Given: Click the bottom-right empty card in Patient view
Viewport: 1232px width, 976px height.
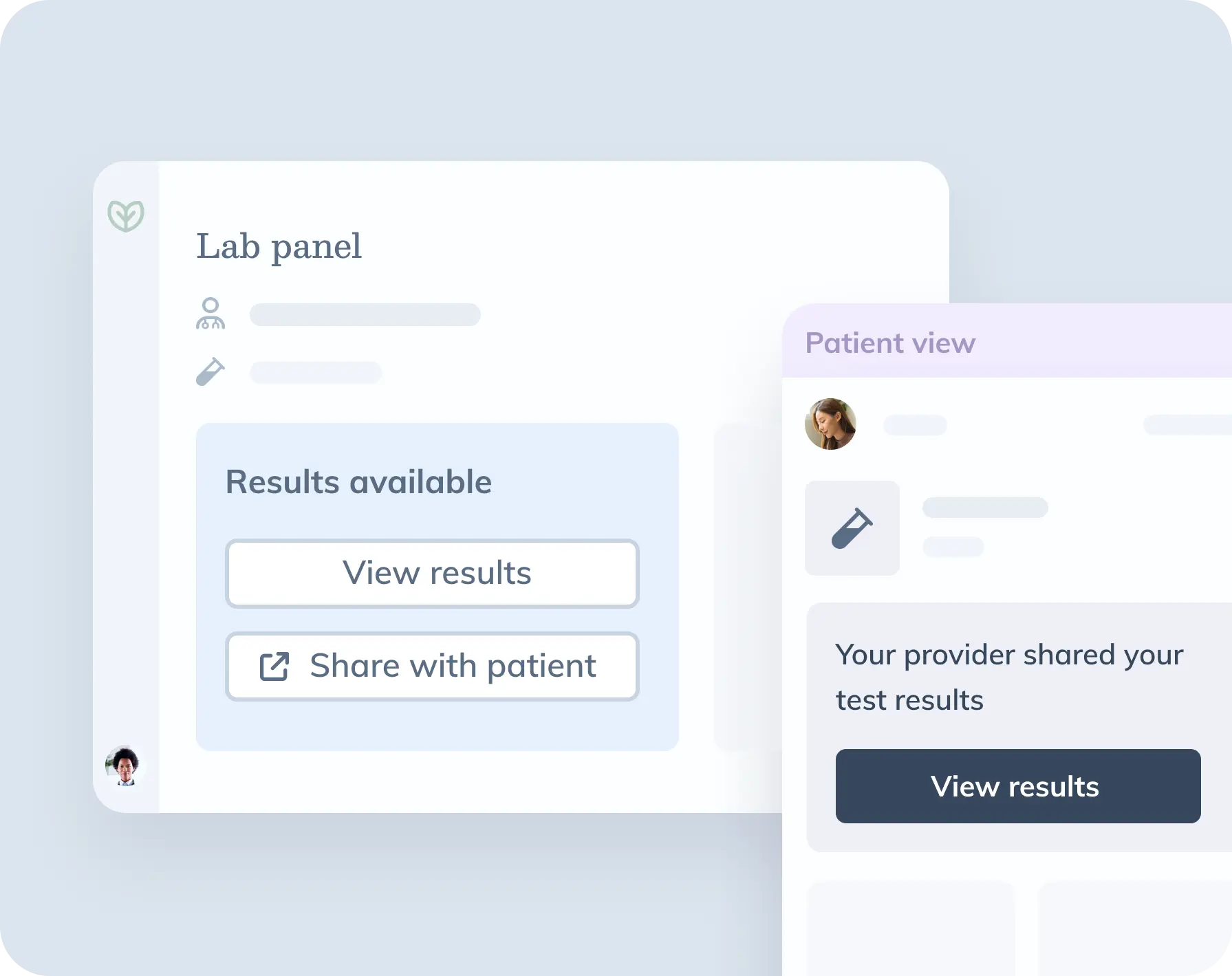Looking at the screenshot, I should pos(1135,929).
